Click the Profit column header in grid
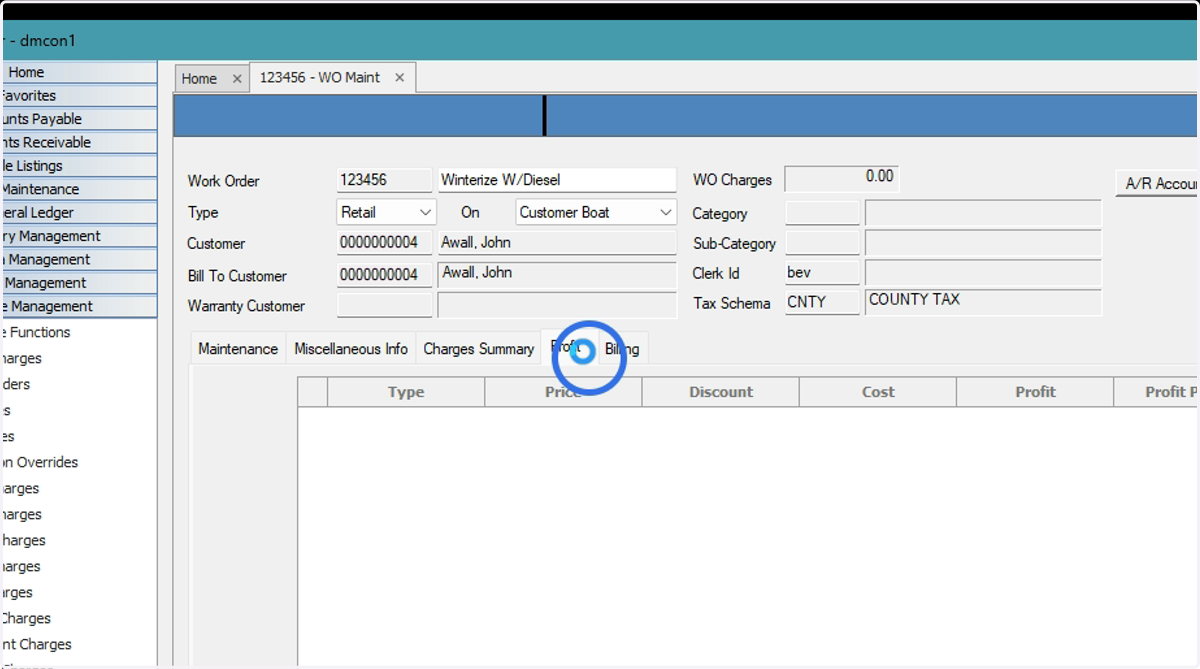Viewport: 1200px width, 669px height. coord(1035,392)
